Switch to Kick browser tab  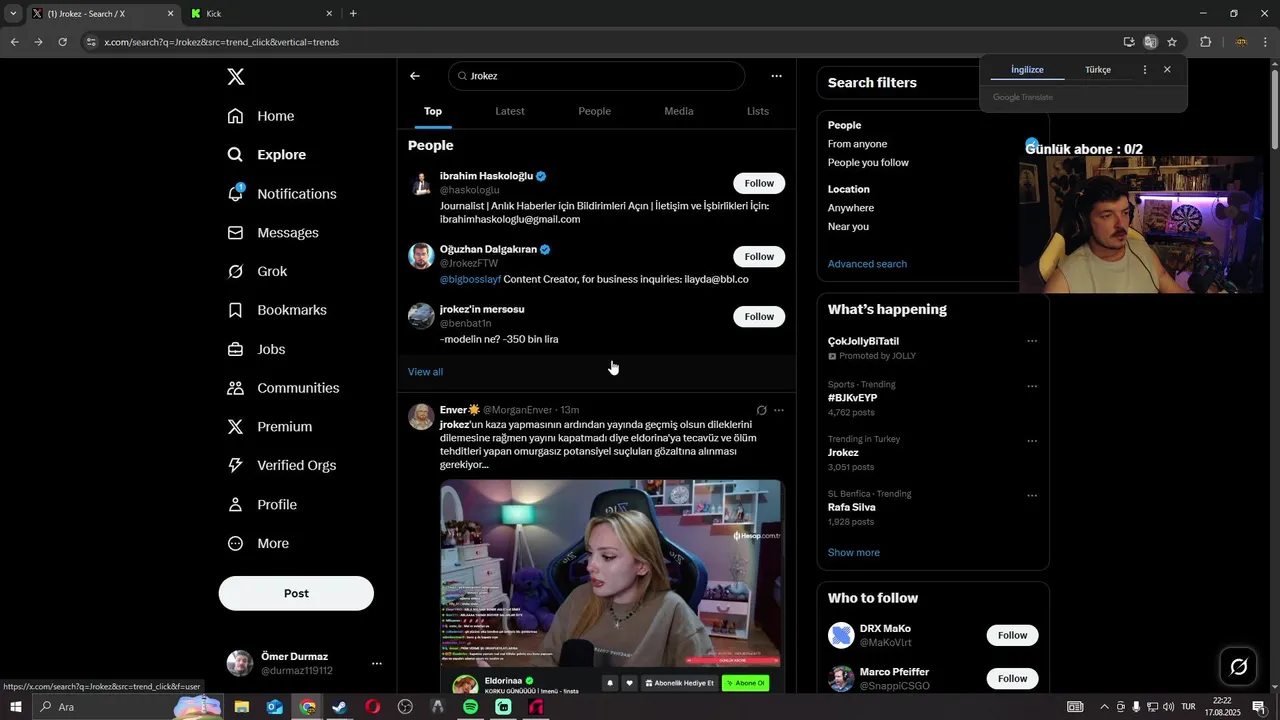tap(262, 14)
